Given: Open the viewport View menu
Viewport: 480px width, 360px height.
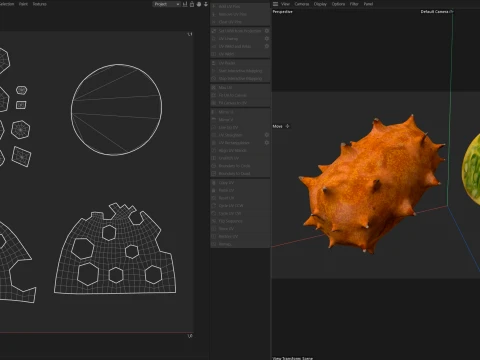Looking at the screenshot, I should 285,4.
